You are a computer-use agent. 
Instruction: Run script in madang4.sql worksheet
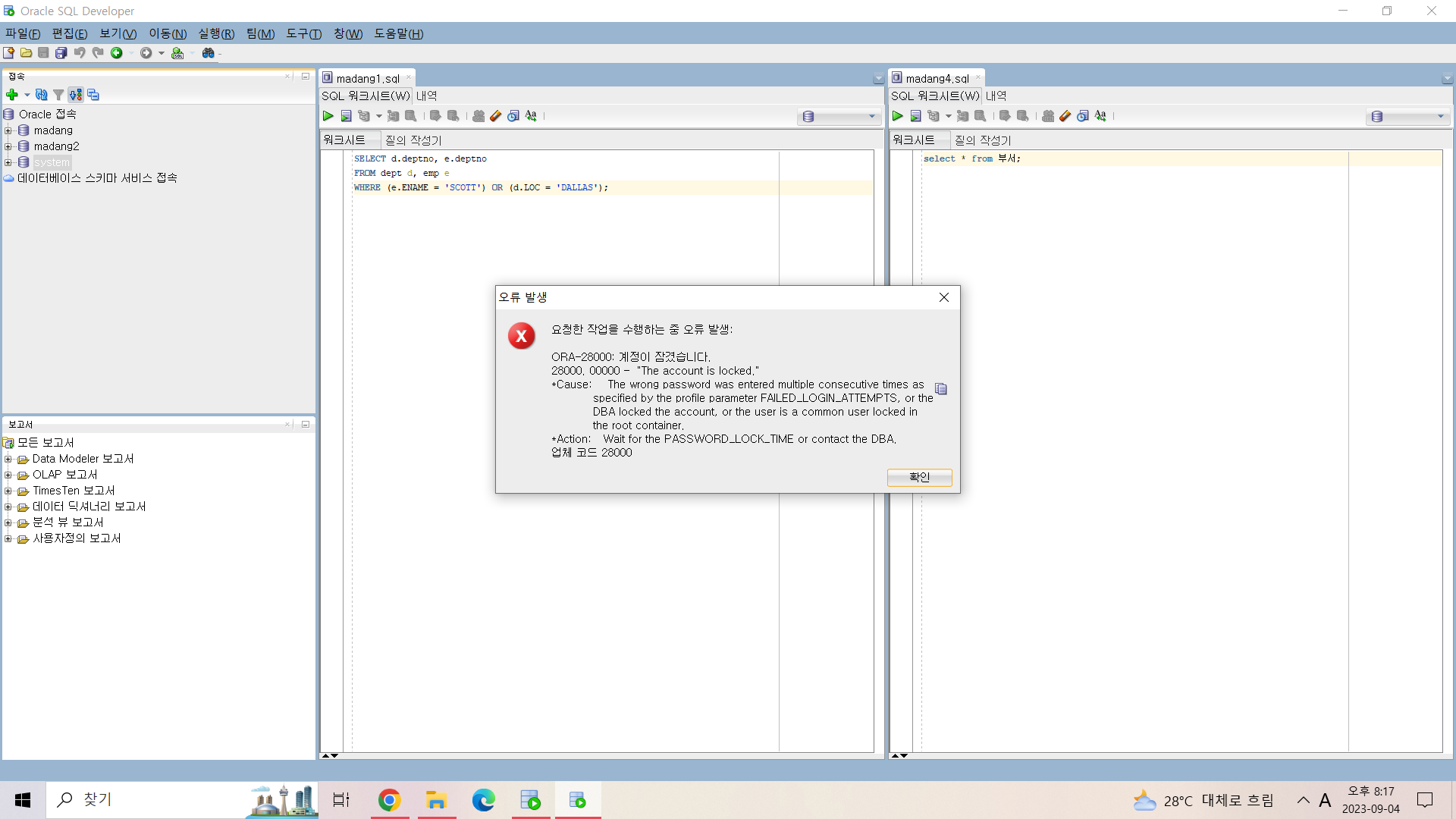(915, 116)
